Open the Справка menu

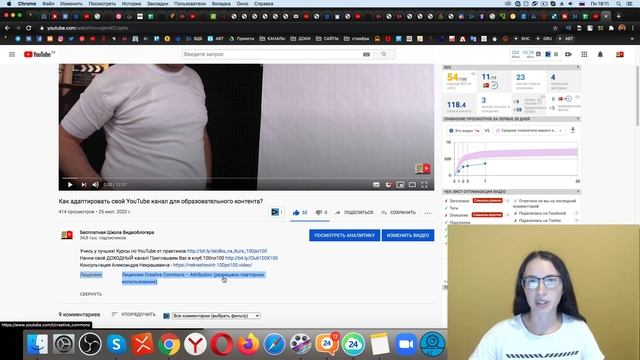coord(264,4)
